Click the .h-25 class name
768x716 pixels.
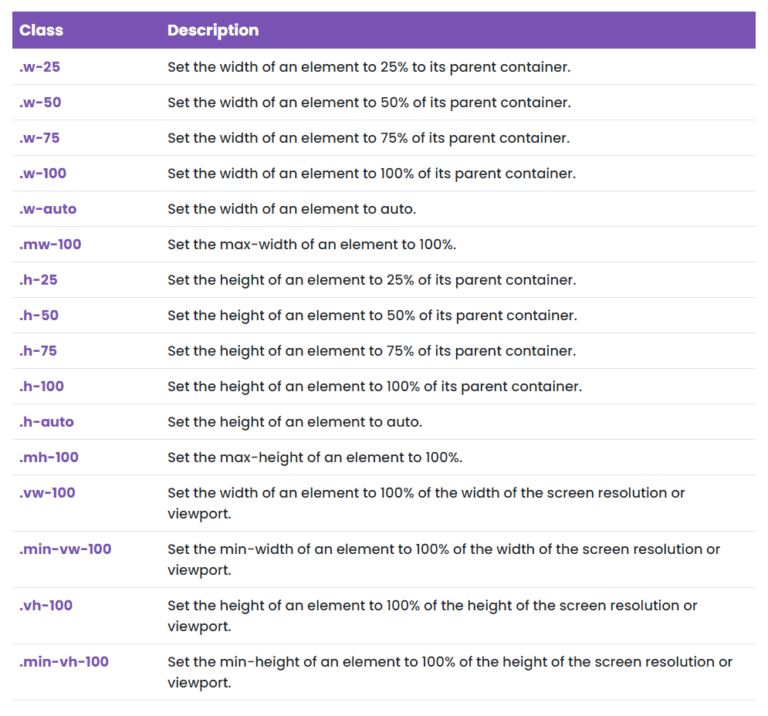click(38, 280)
